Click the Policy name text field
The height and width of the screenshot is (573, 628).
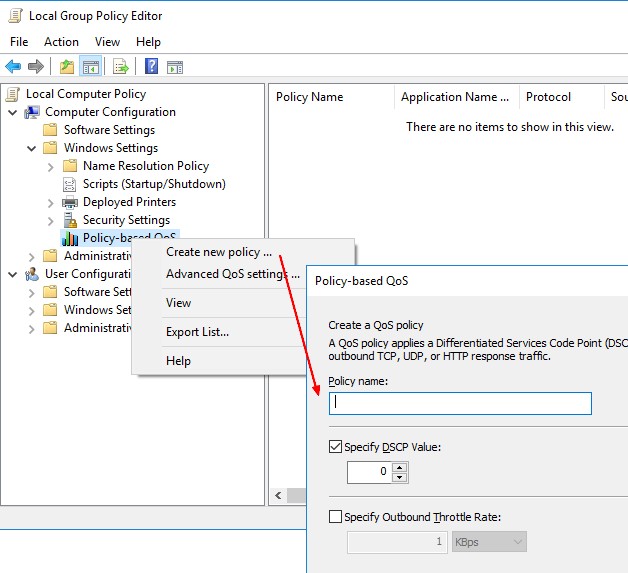[x=460, y=403]
